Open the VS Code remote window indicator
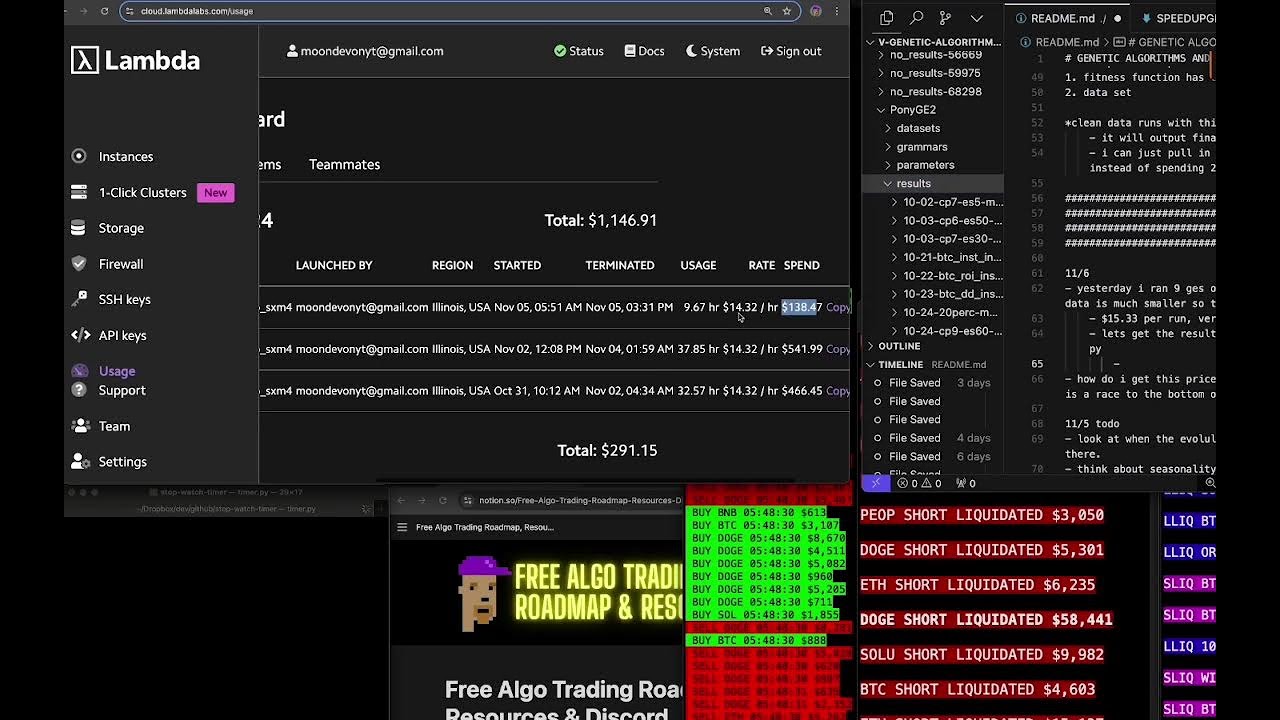1280x720 pixels. tap(875, 483)
